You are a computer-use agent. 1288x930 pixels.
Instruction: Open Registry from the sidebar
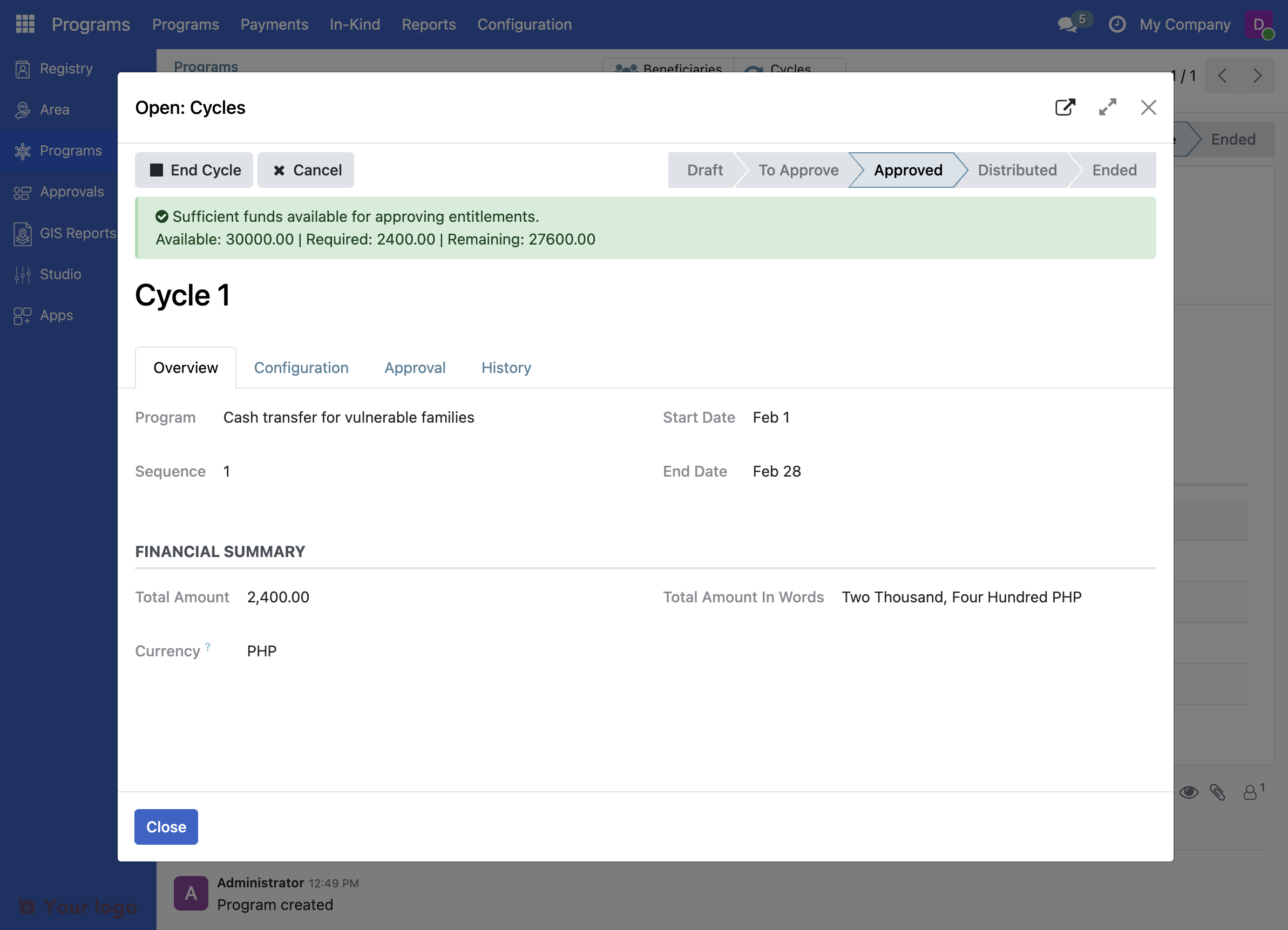click(65, 68)
